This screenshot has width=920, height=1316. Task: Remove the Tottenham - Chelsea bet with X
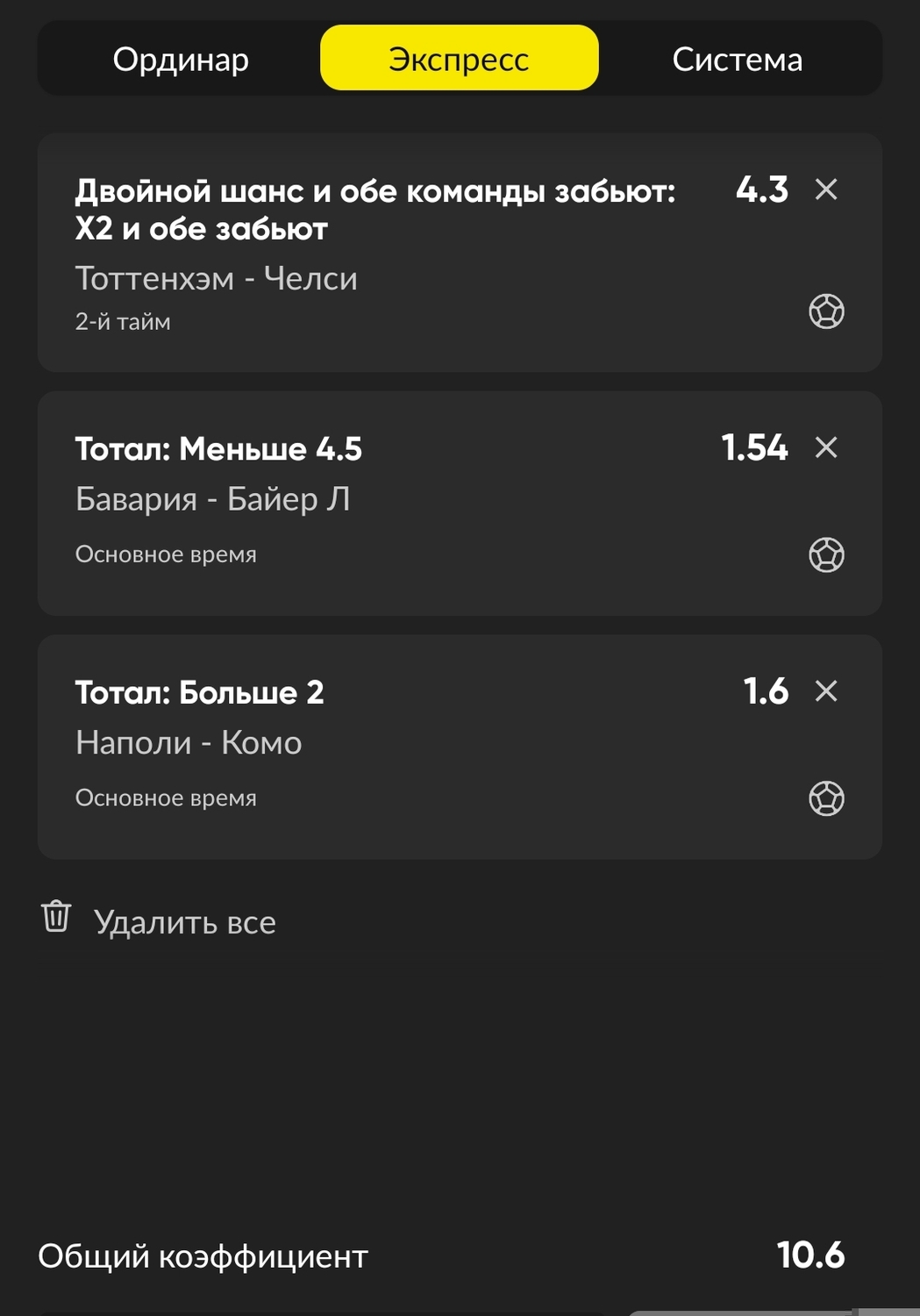tap(826, 190)
